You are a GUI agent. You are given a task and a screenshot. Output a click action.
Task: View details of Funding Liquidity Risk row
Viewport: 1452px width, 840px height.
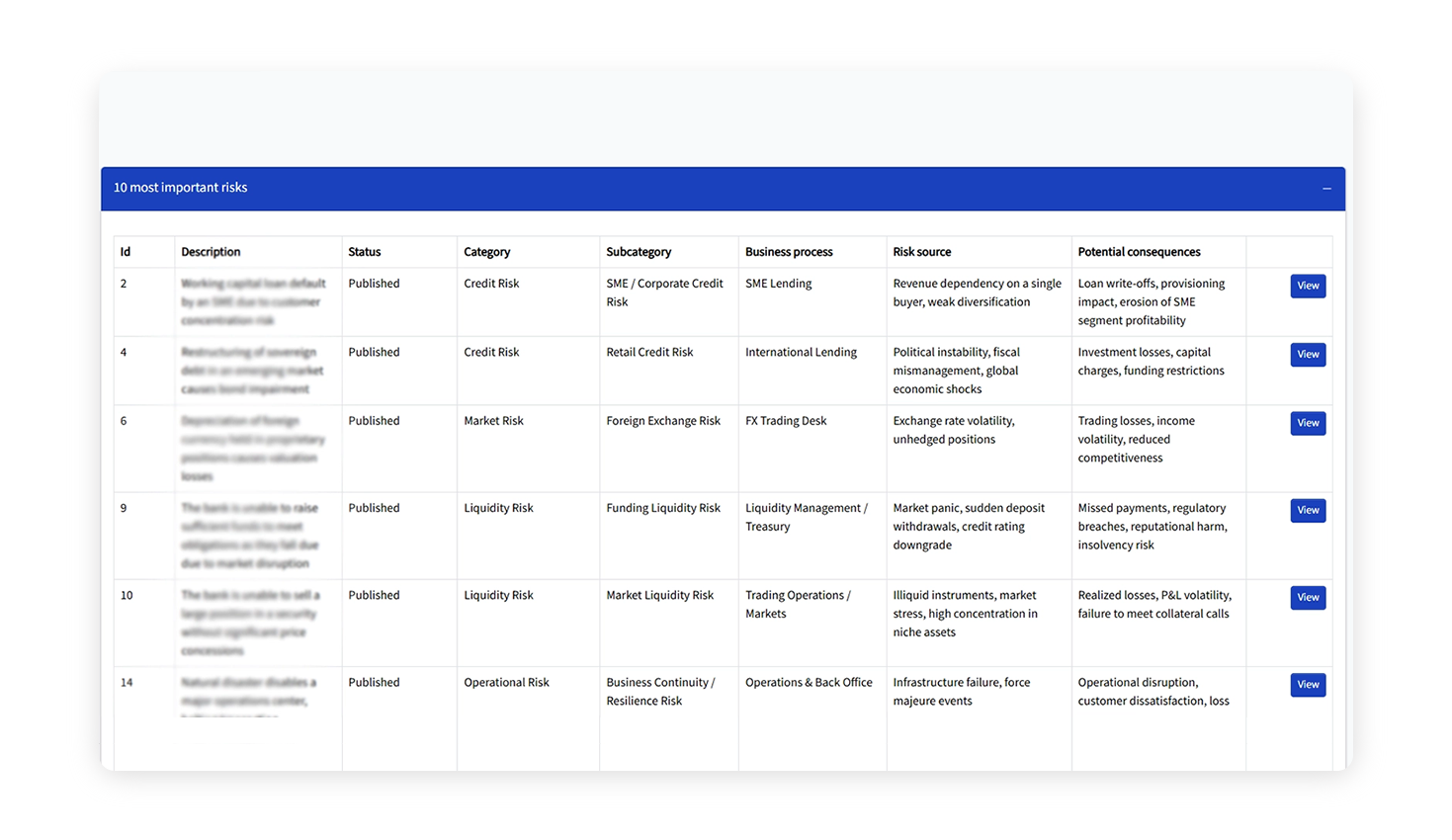(x=1307, y=510)
